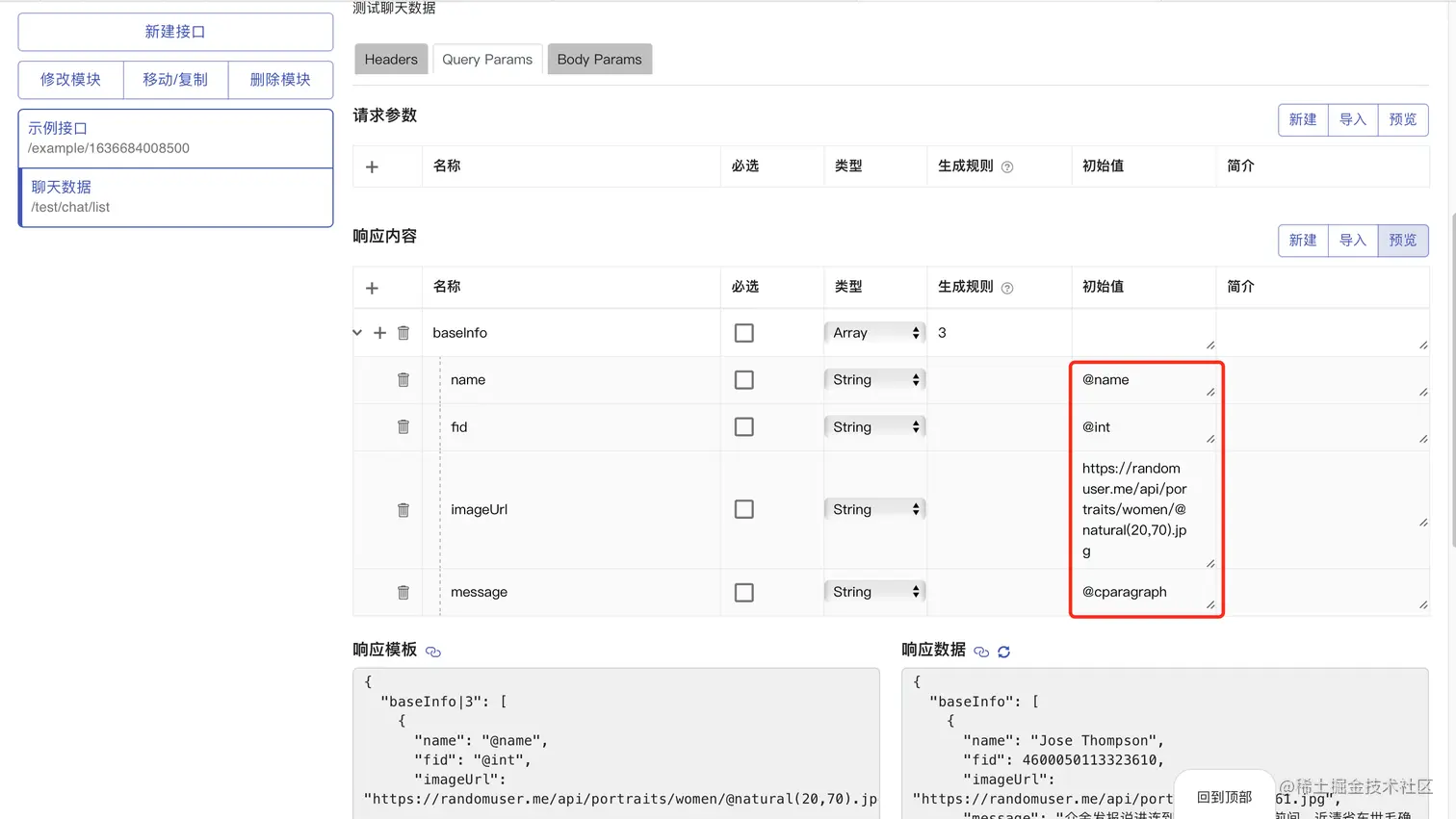
Task: Open type dropdown for imageUrl field
Action: pos(874,509)
